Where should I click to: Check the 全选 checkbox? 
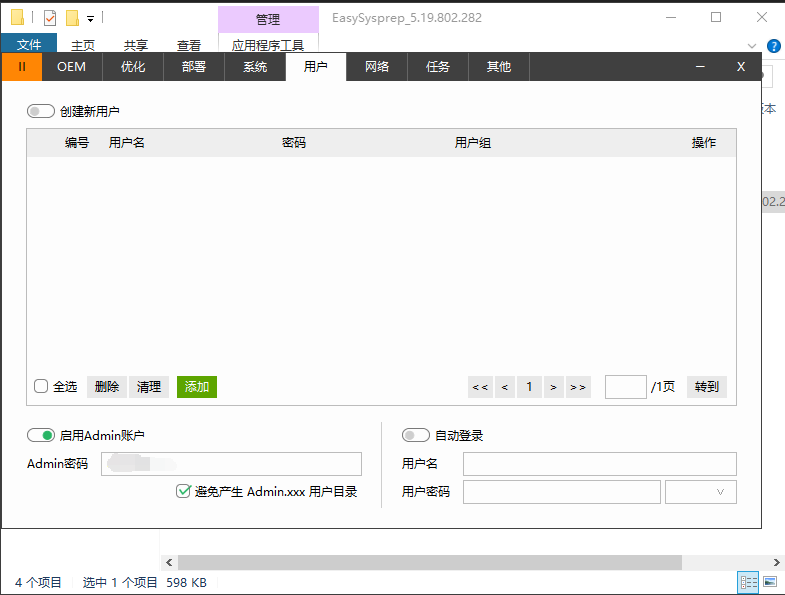(x=41, y=386)
